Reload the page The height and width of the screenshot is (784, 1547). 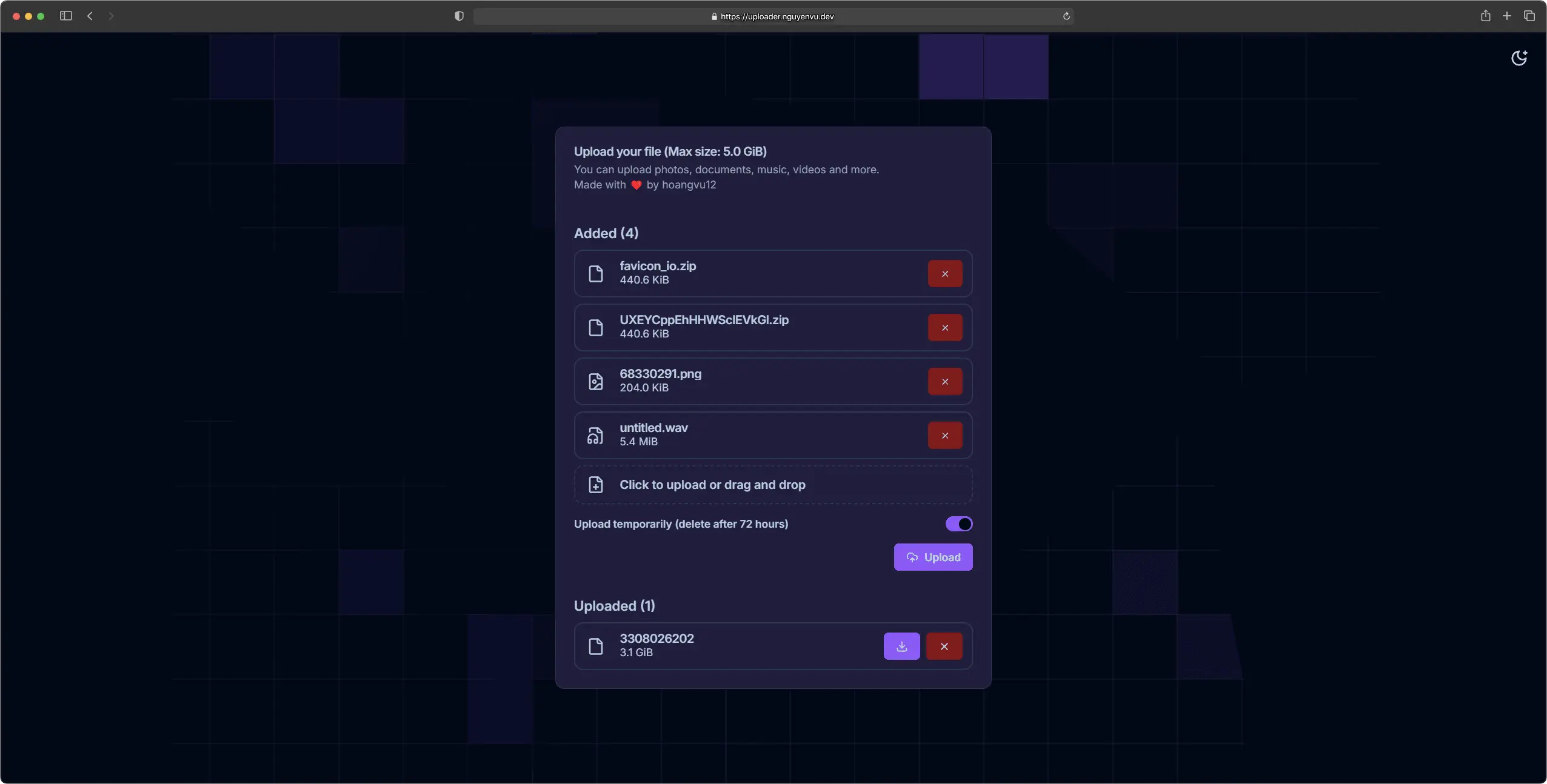pyautogui.click(x=1066, y=16)
